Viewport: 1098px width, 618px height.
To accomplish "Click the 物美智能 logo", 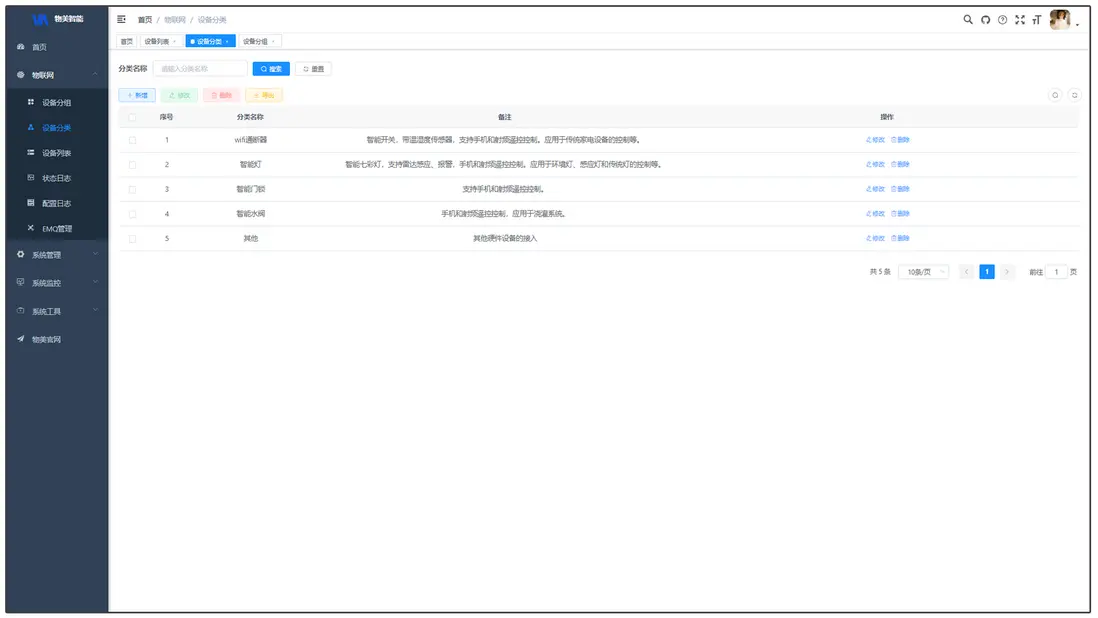I will 57,19.
